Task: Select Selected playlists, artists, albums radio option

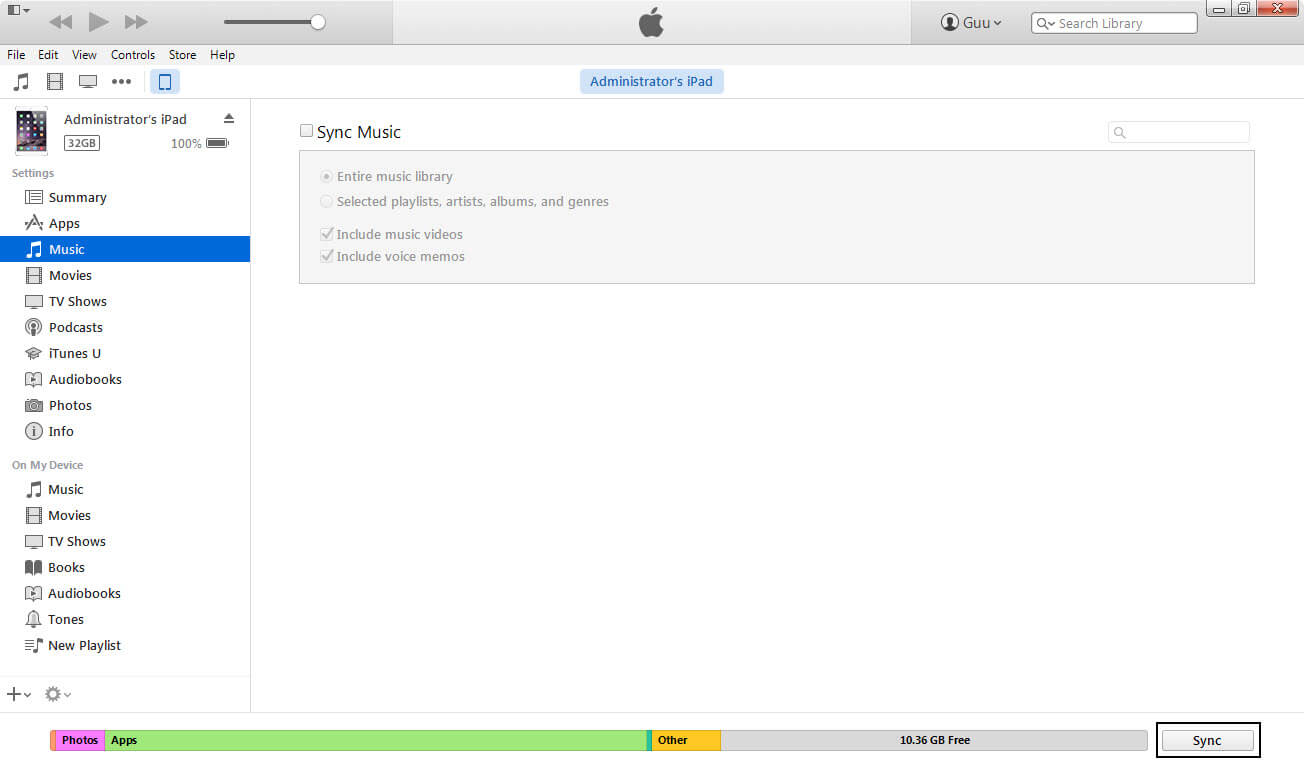Action: point(326,201)
